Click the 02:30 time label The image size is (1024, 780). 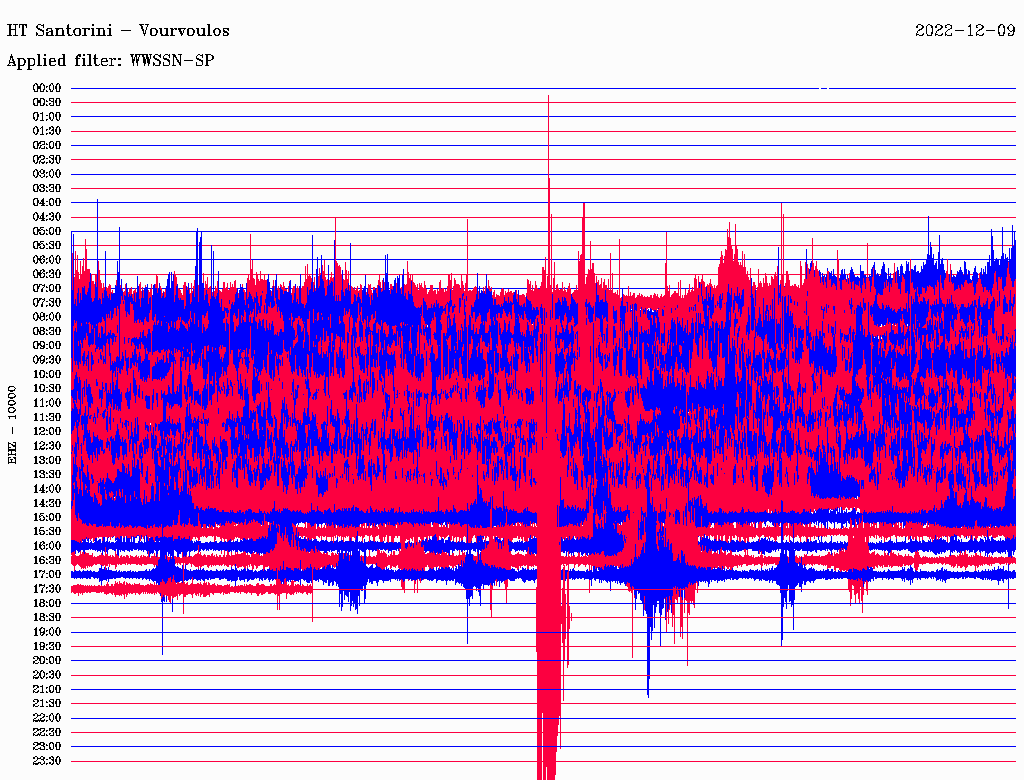point(47,159)
